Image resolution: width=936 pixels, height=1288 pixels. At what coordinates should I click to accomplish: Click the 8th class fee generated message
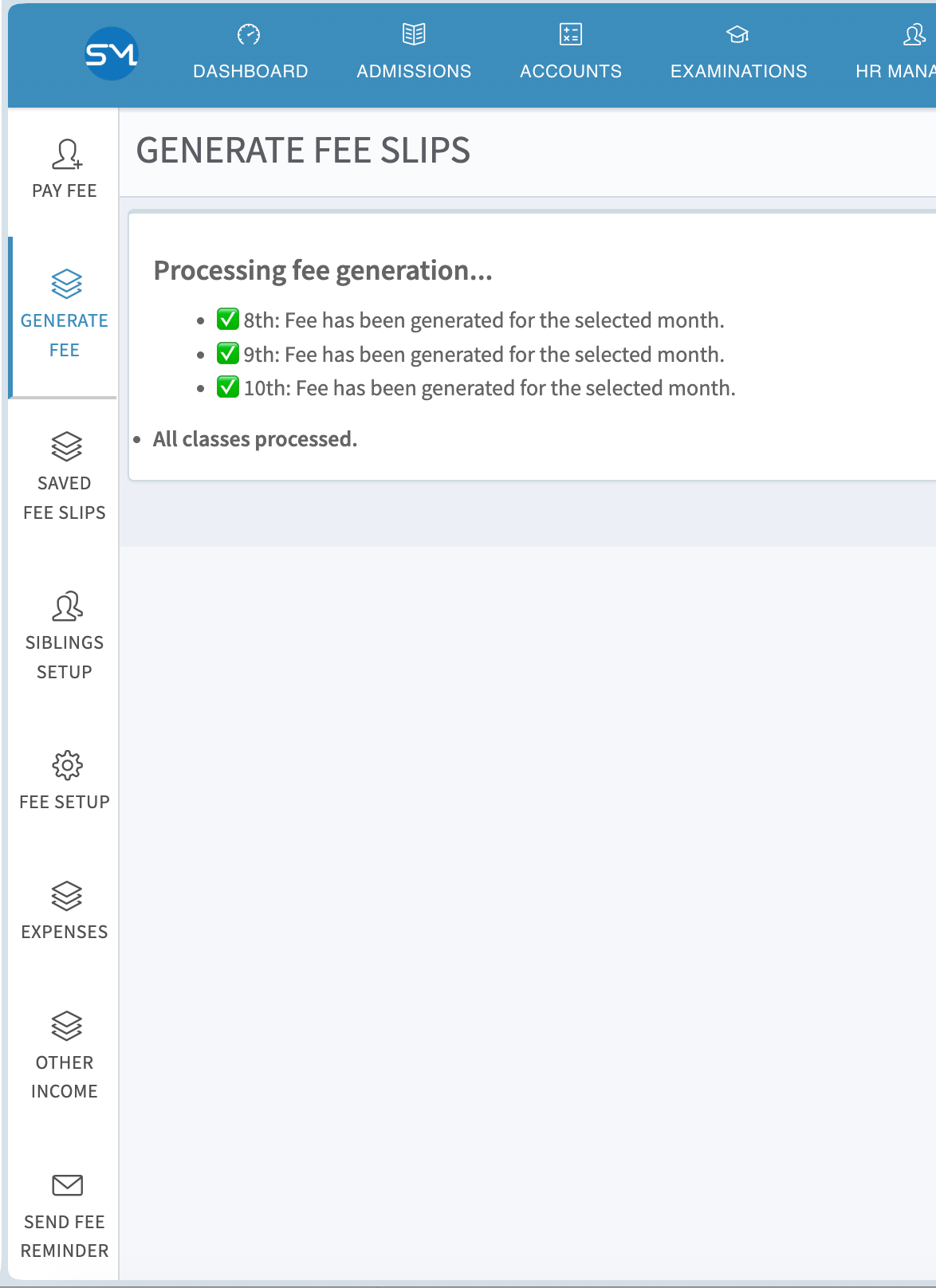pos(484,320)
